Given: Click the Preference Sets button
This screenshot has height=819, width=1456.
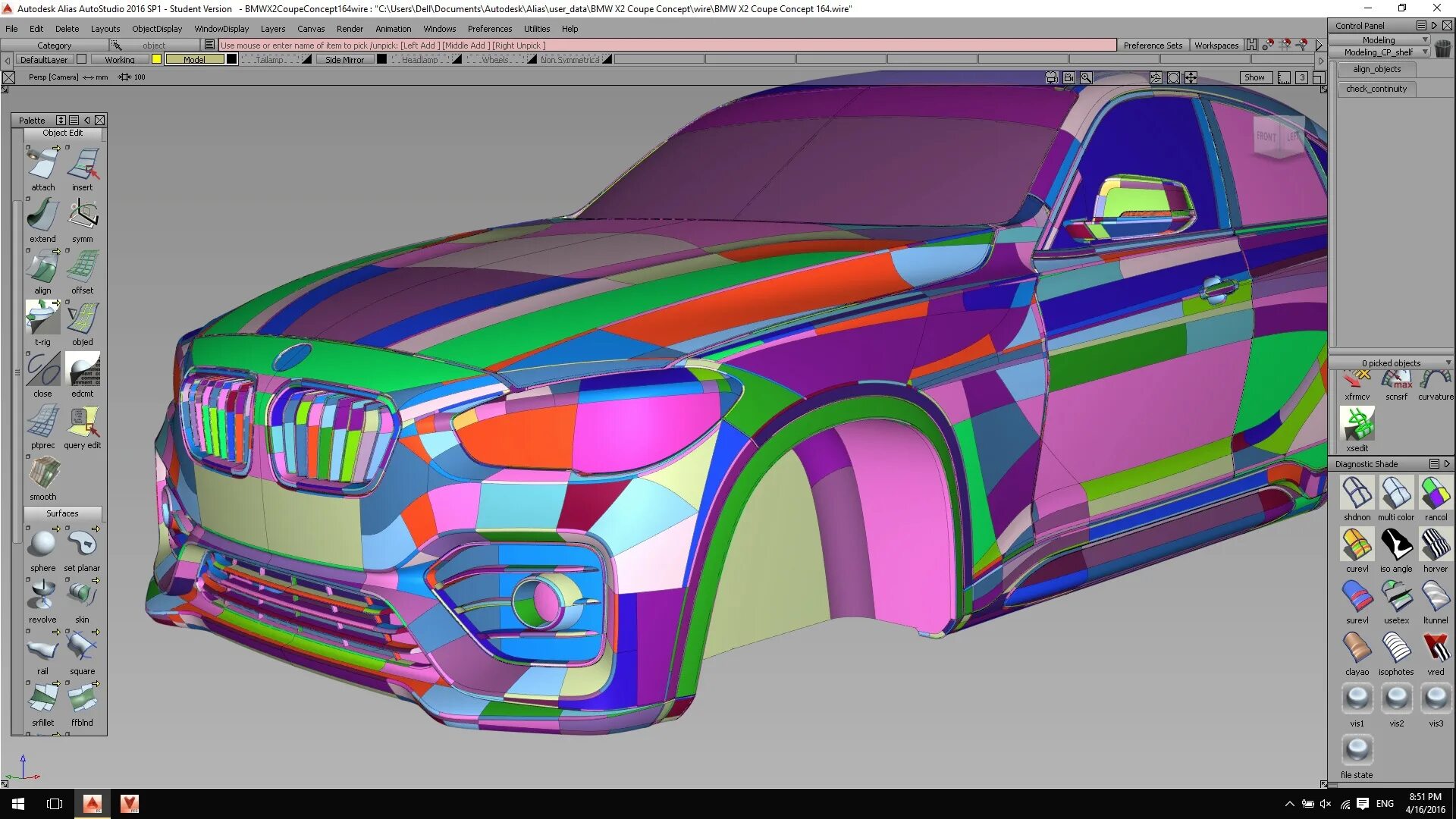Looking at the screenshot, I should (1153, 45).
